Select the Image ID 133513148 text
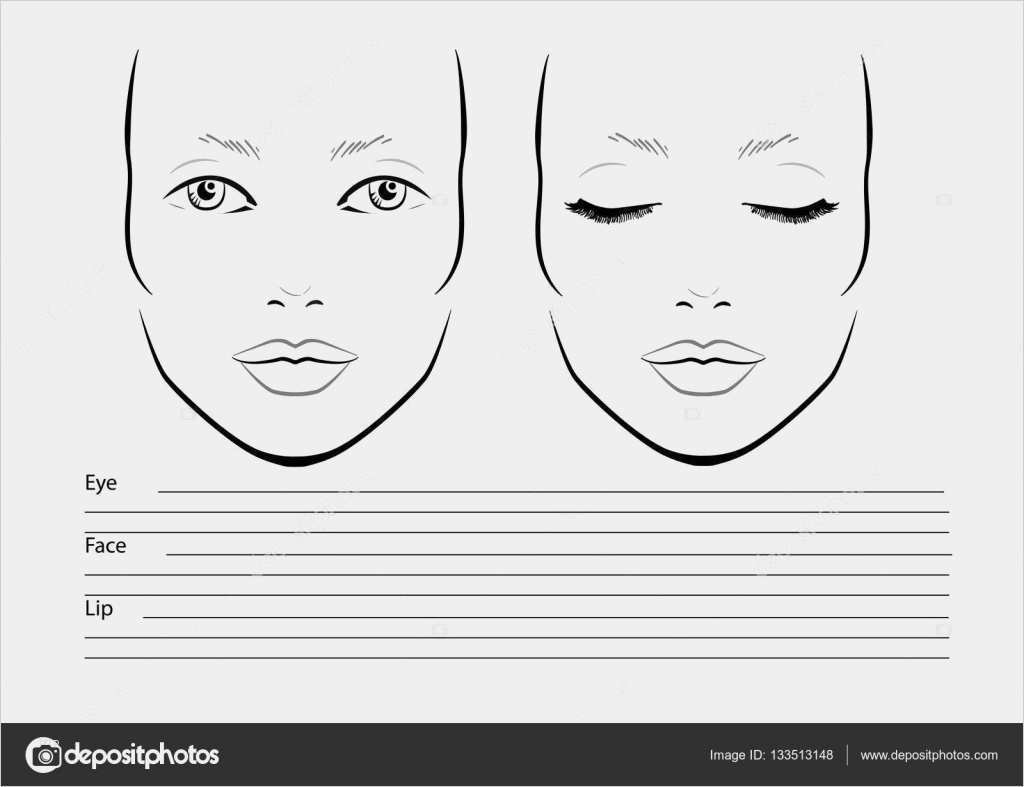This screenshot has width=1024, height=787. pos(770,755)
